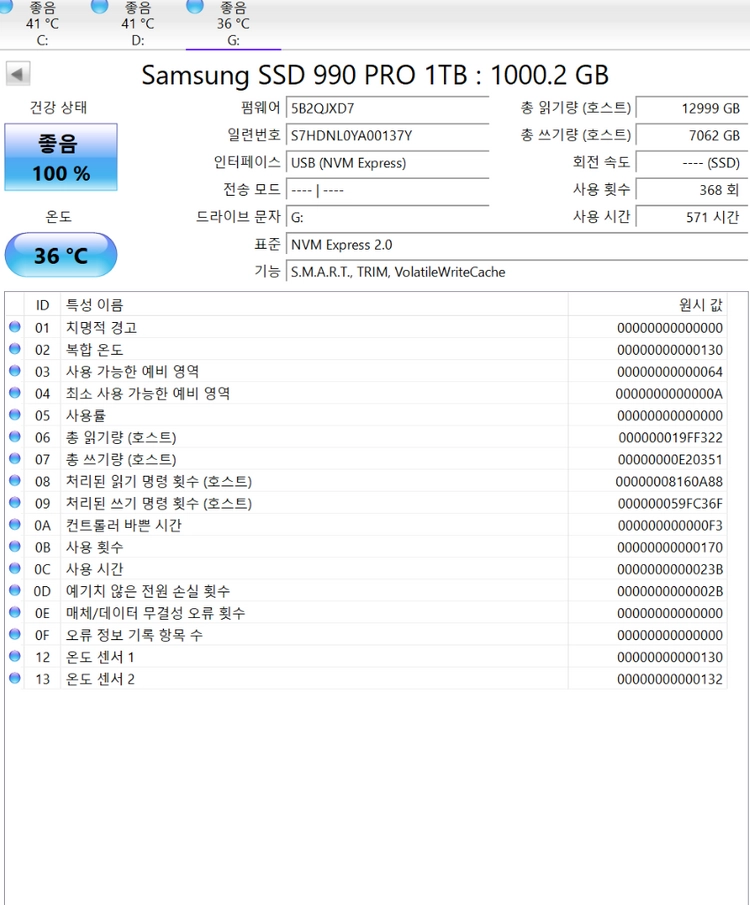Click the 특성 이름 column header
Viewport: 750px width, 905px height.
pos(314,305)
